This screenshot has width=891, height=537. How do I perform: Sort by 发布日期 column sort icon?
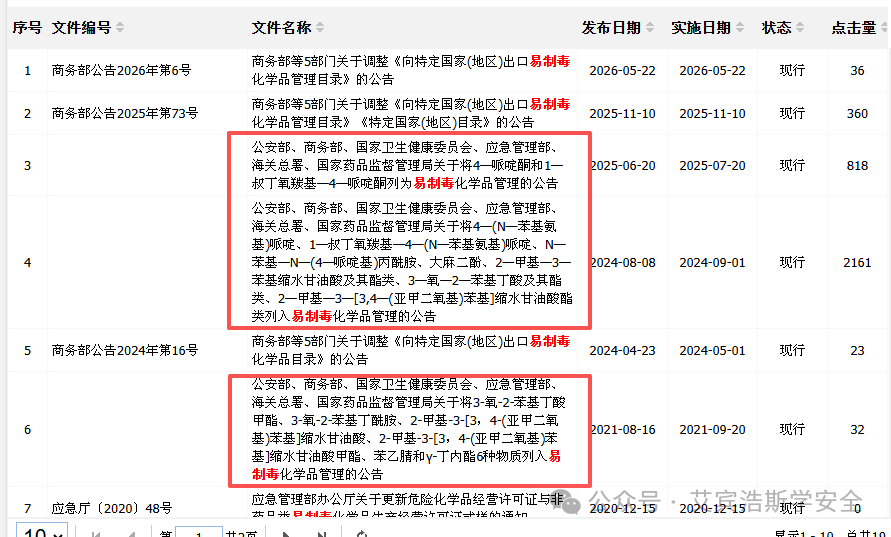click(650, 27)
